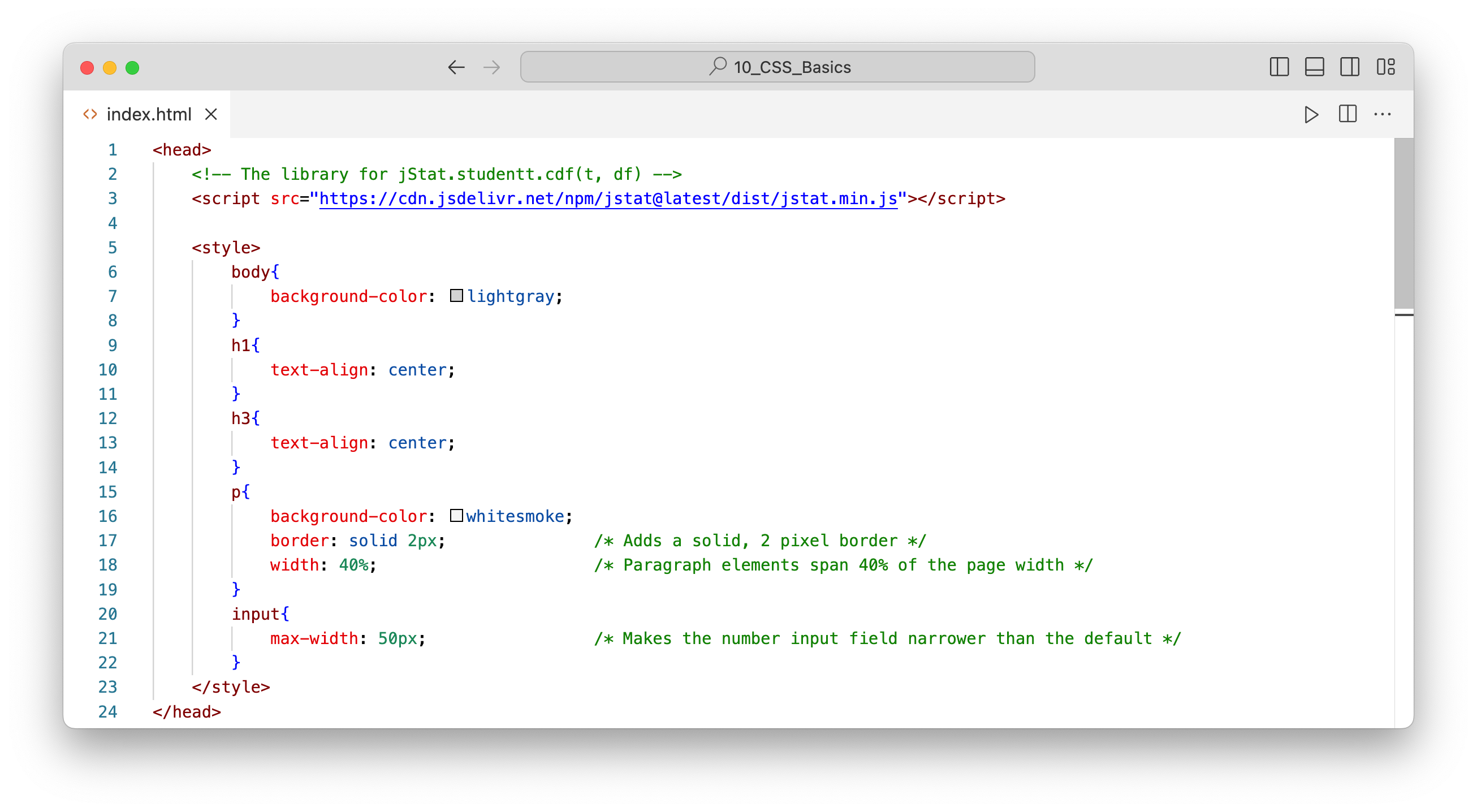
Task: Follow the jsdelivr jstat.min.js link
Action: (x=608, y=198)
